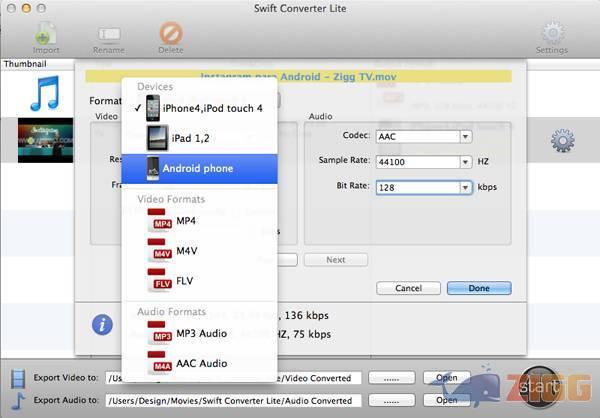Click the film strip Export Video icon
This screenshot has height=418, width=600.
coord(18,378)
